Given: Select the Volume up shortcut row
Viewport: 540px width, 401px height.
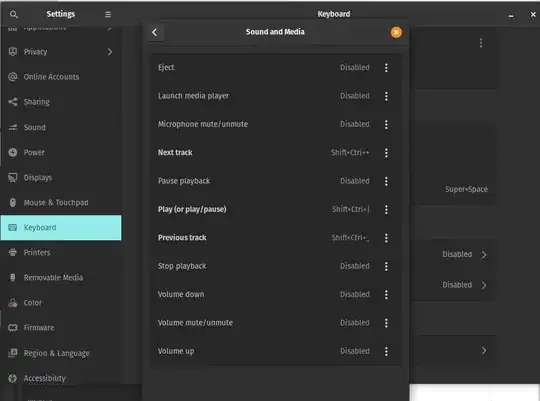Looking at the screenshot, I should pyautogui.click(x=276, y=351).
